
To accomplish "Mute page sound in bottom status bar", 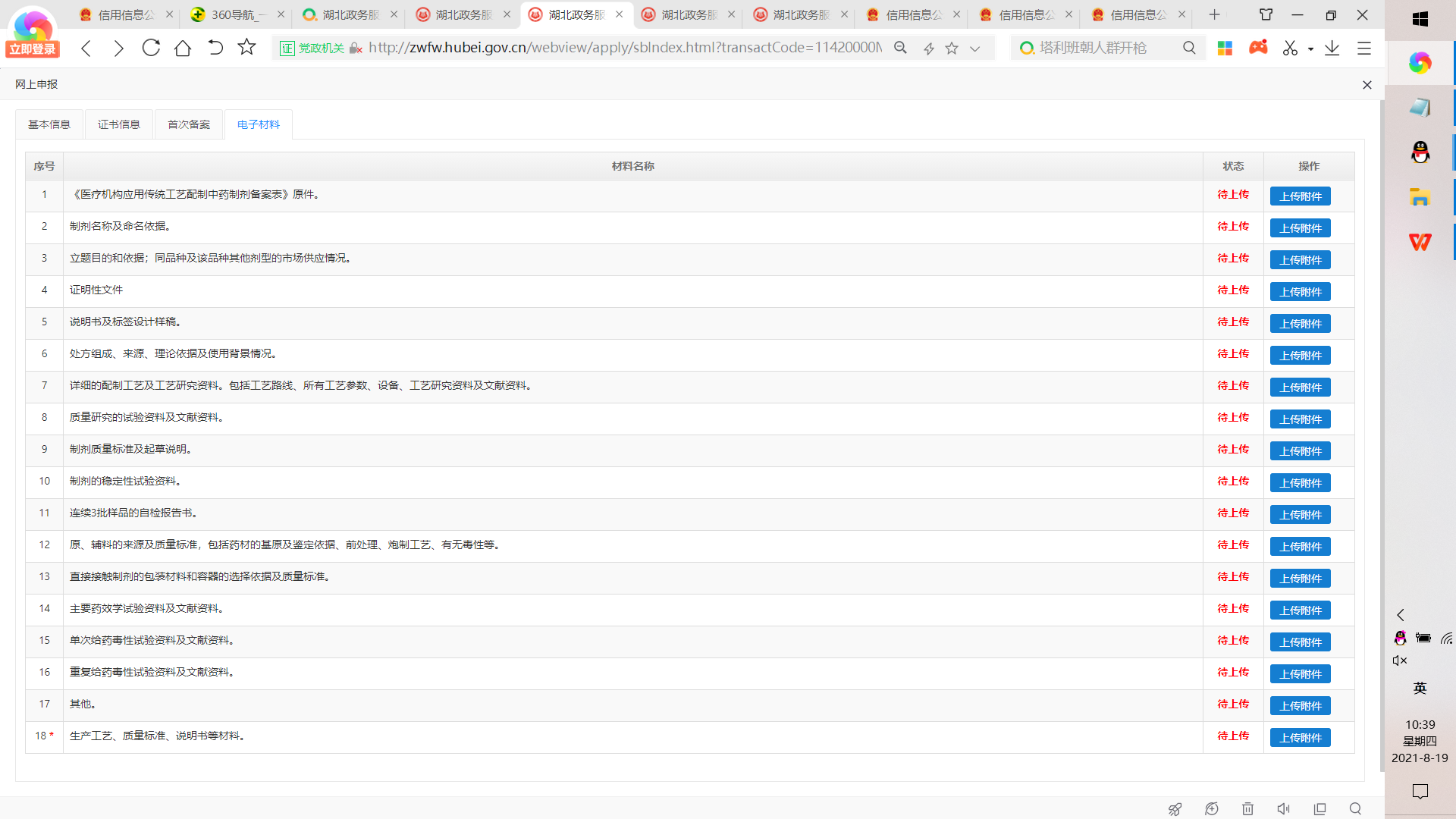I will click(1283, 809).
